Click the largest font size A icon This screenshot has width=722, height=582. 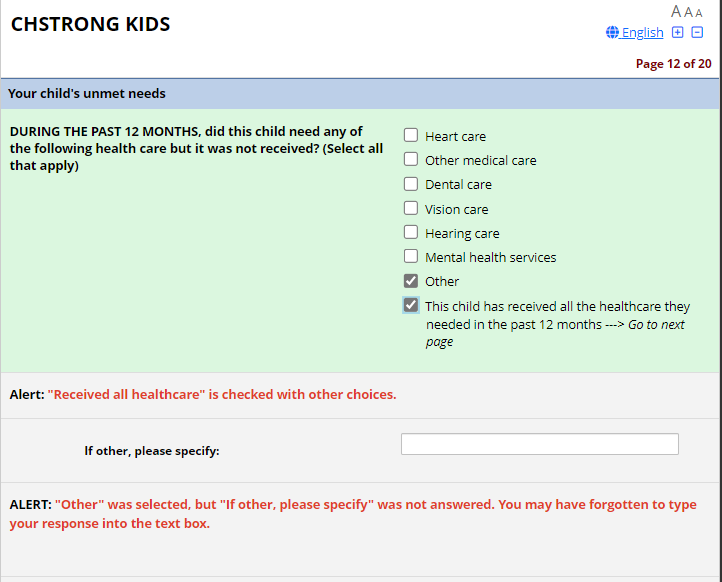tap(676, 12)
